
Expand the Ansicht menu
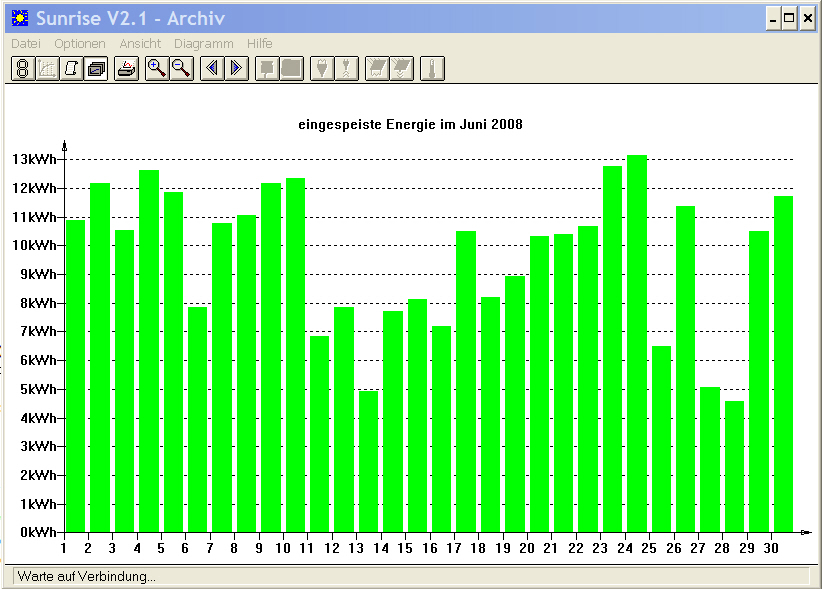point(140,43)
